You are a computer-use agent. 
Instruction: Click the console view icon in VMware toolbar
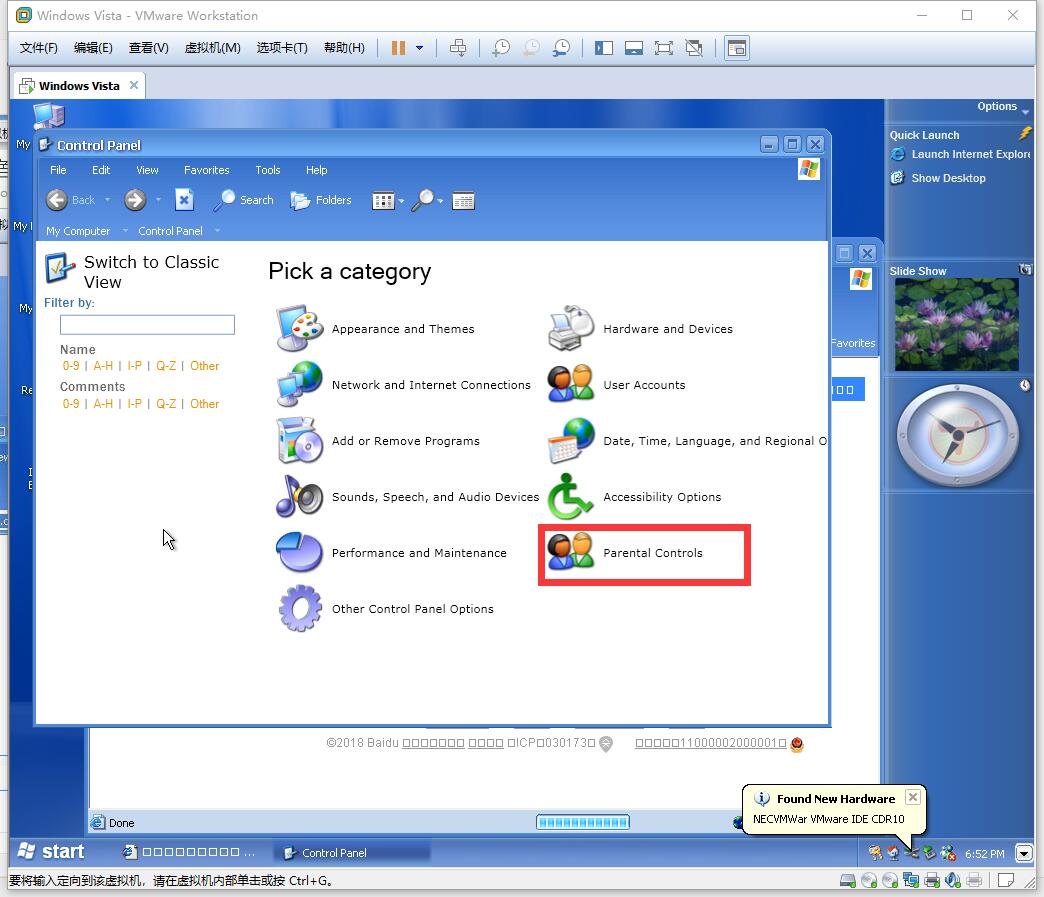coord(737,48)
